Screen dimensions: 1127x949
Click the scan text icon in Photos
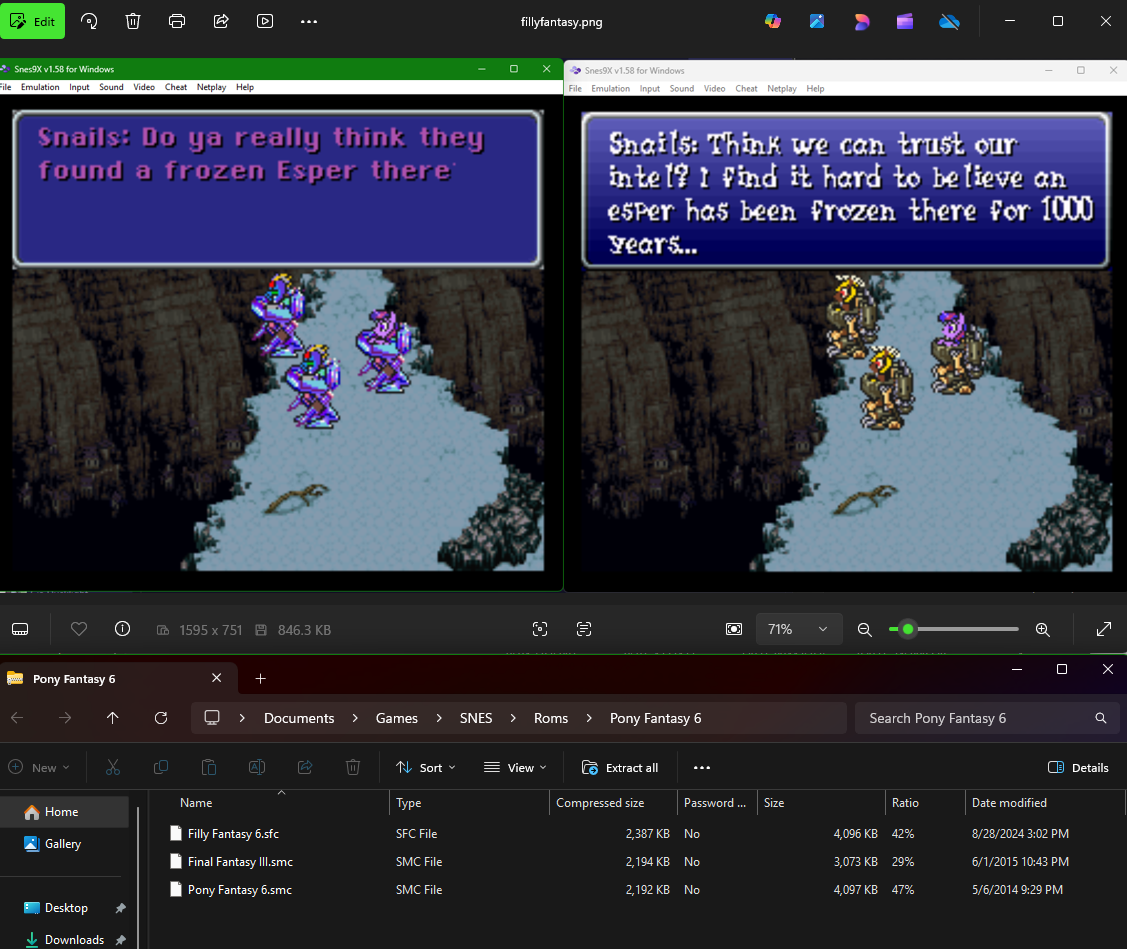coord(584,630)
